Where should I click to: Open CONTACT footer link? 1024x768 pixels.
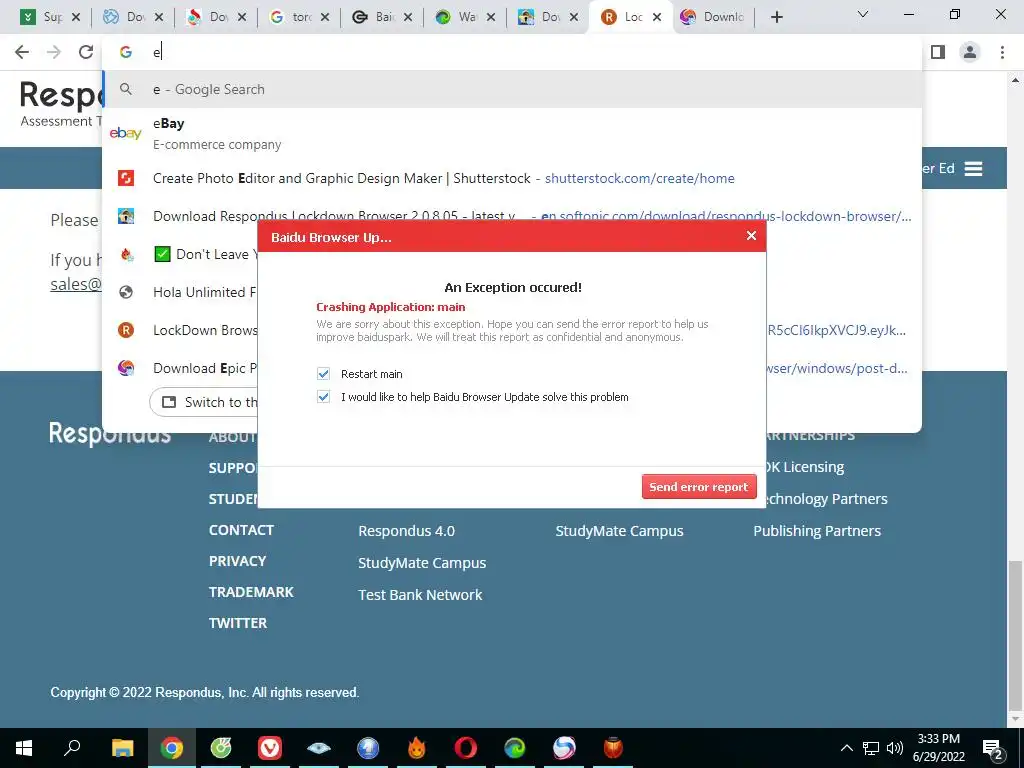[x=241, y=530]
